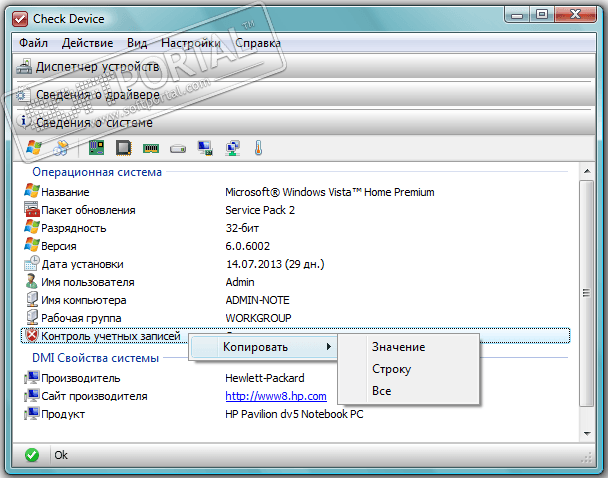608x478 pixels.
Task: Maximize the Check Device window
Action: pos(542,15)
